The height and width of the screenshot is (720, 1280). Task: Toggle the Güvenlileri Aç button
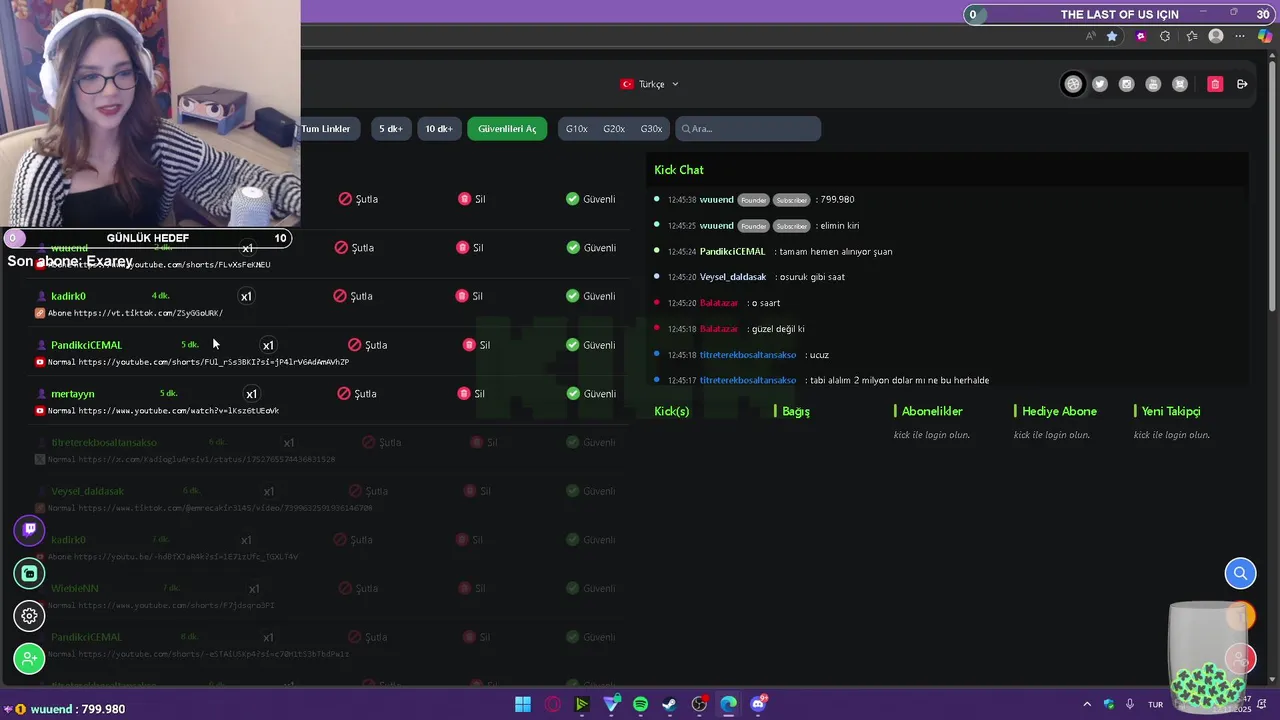(x=507, y=129)
